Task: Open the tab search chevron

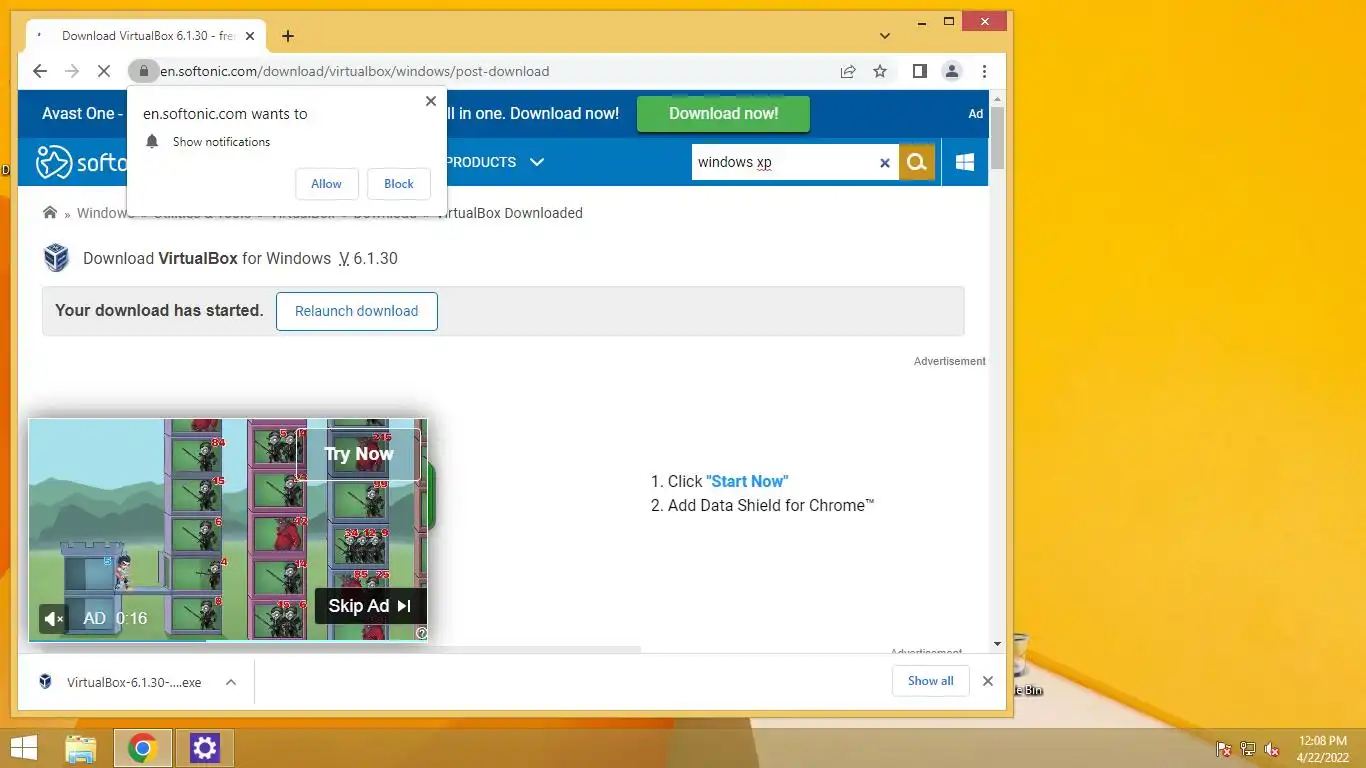Action: (x=885, y=36)
